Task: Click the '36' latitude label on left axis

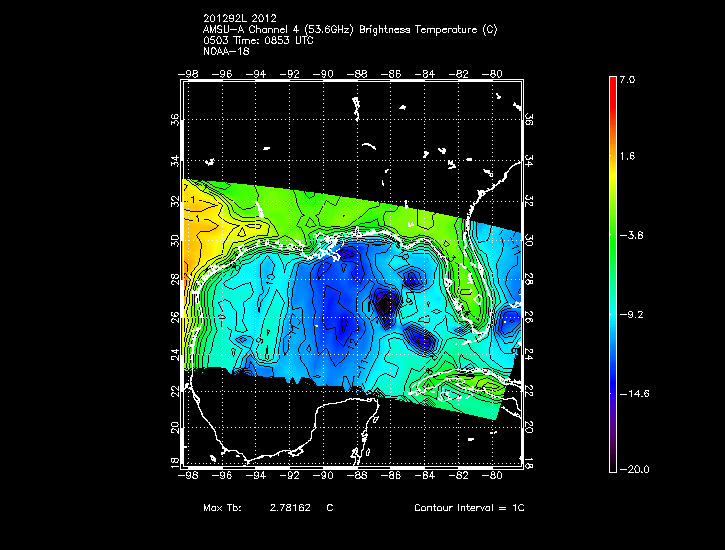Action: click(175, 120)
